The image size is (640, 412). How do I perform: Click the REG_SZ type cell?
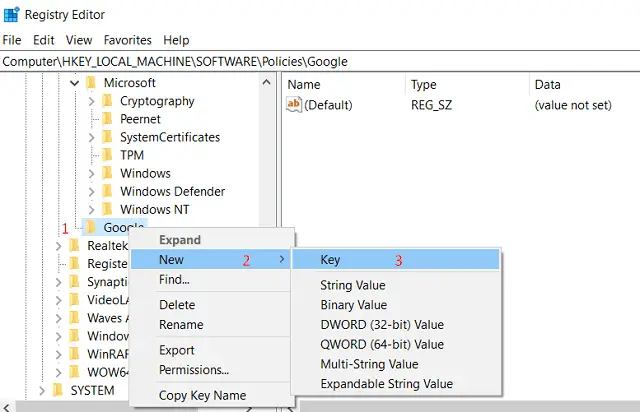[431, 105]
